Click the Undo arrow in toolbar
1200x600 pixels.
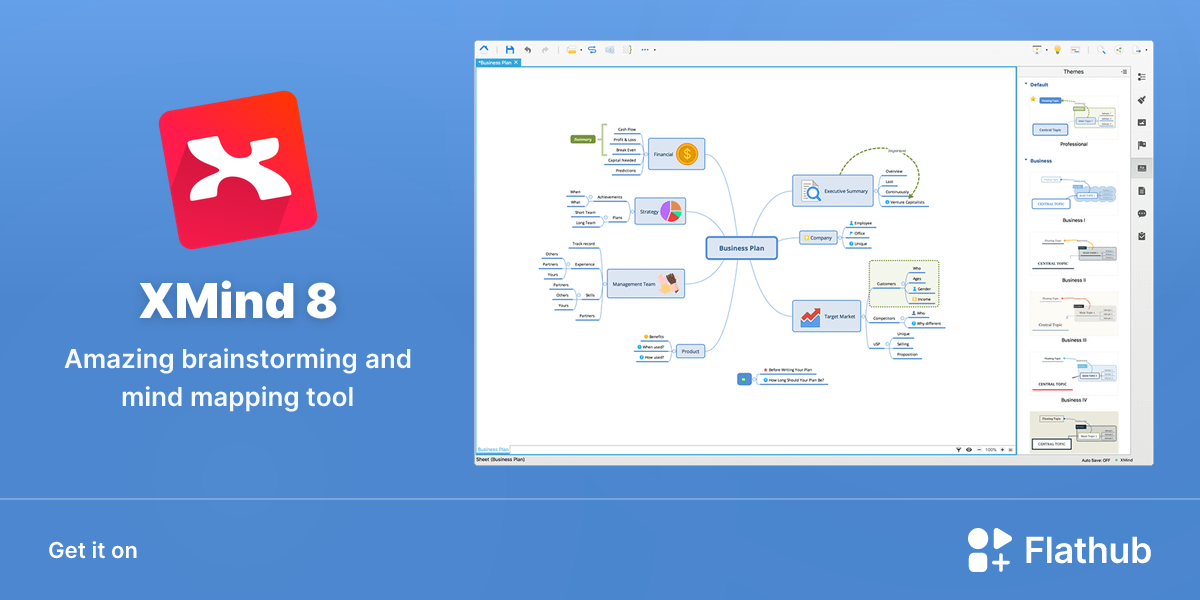[528, 49]
